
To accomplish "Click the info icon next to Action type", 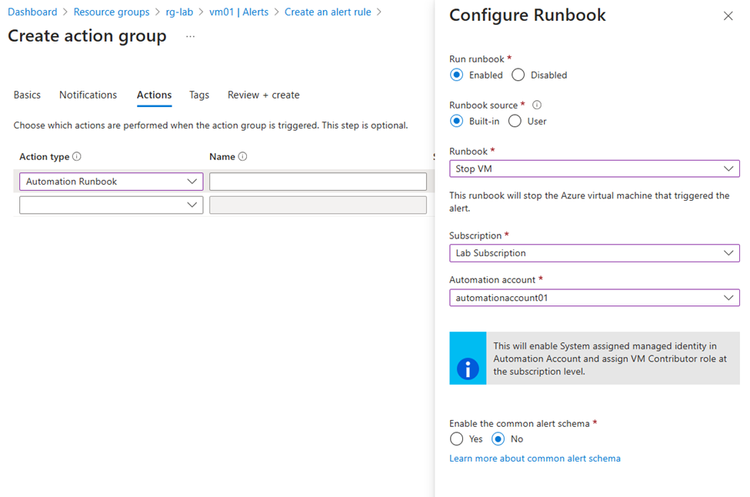I will pos(77,157).
